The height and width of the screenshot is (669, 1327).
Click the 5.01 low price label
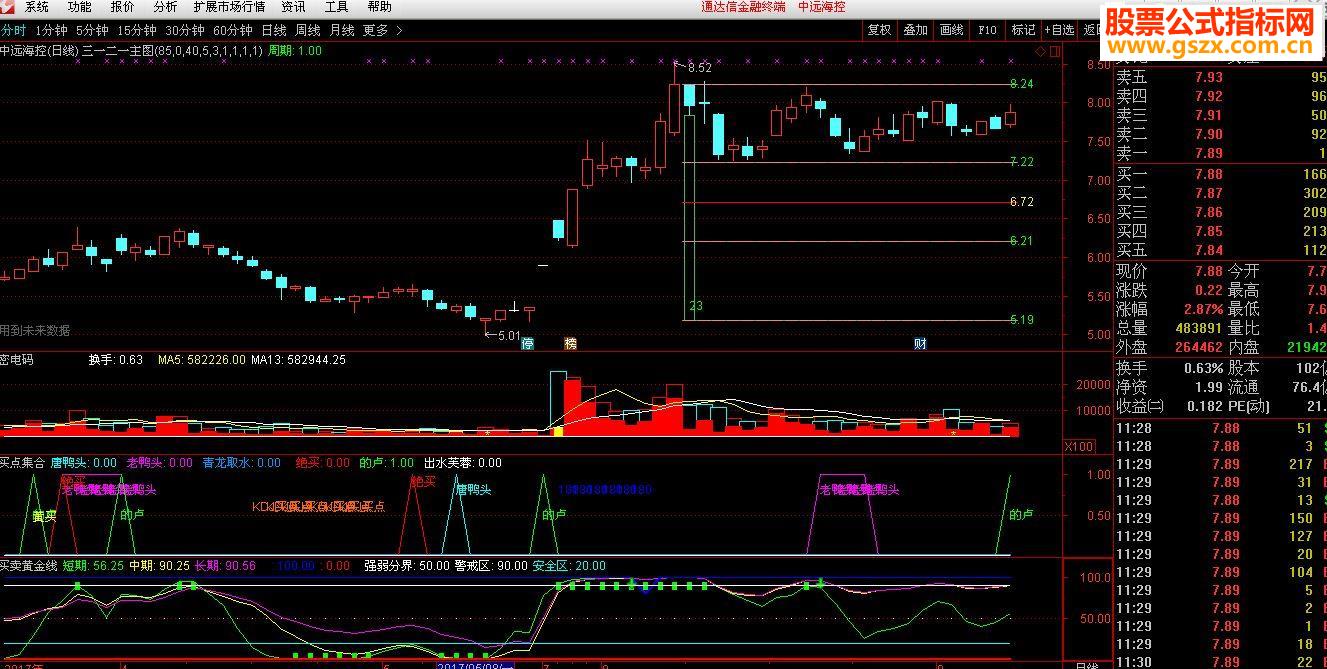pos(509,335)
